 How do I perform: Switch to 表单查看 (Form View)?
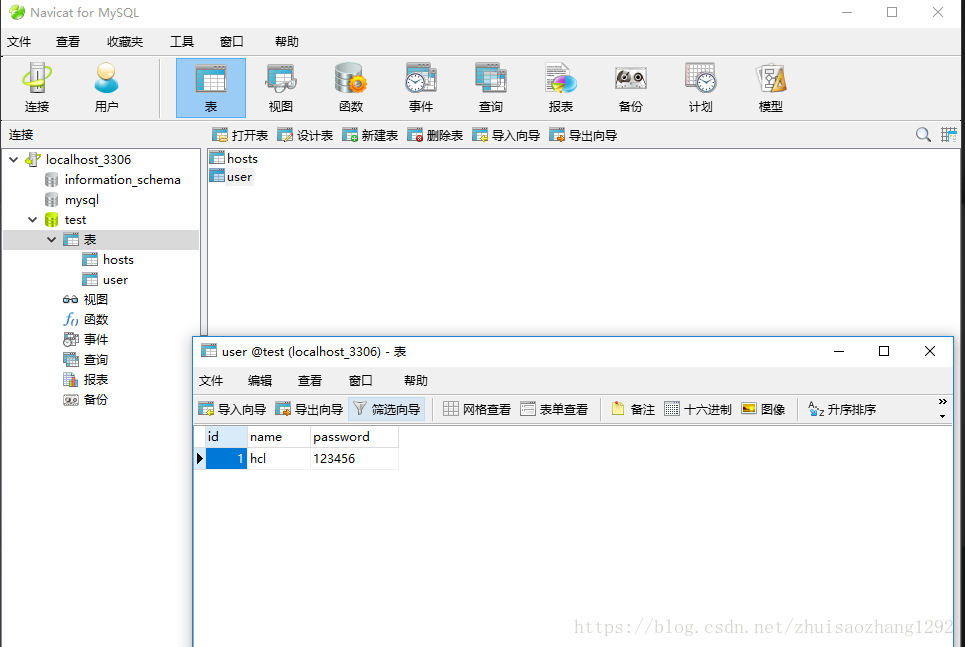click(x=554, y=409)
